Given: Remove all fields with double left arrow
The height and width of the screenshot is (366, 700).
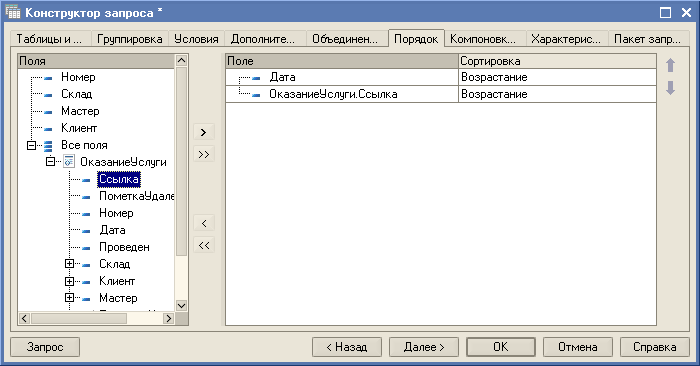Looking at the screenshot, I should 204,245.
